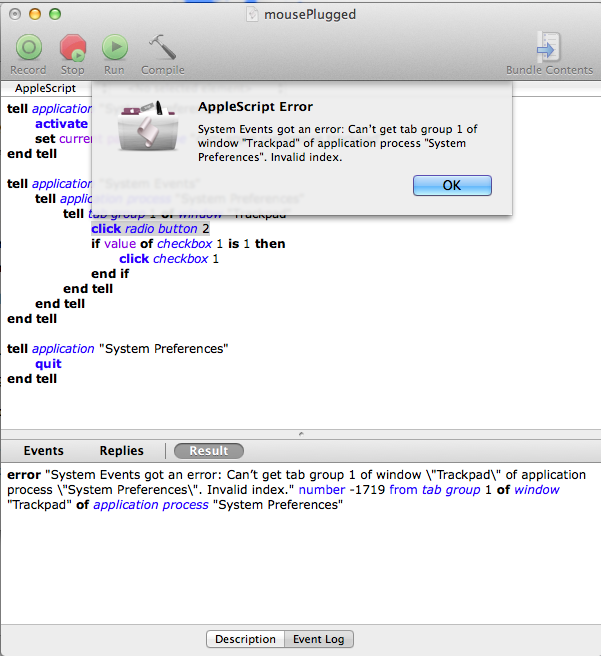Switch to the Events log tab
The image size is (601, 656).
[43, 451]
